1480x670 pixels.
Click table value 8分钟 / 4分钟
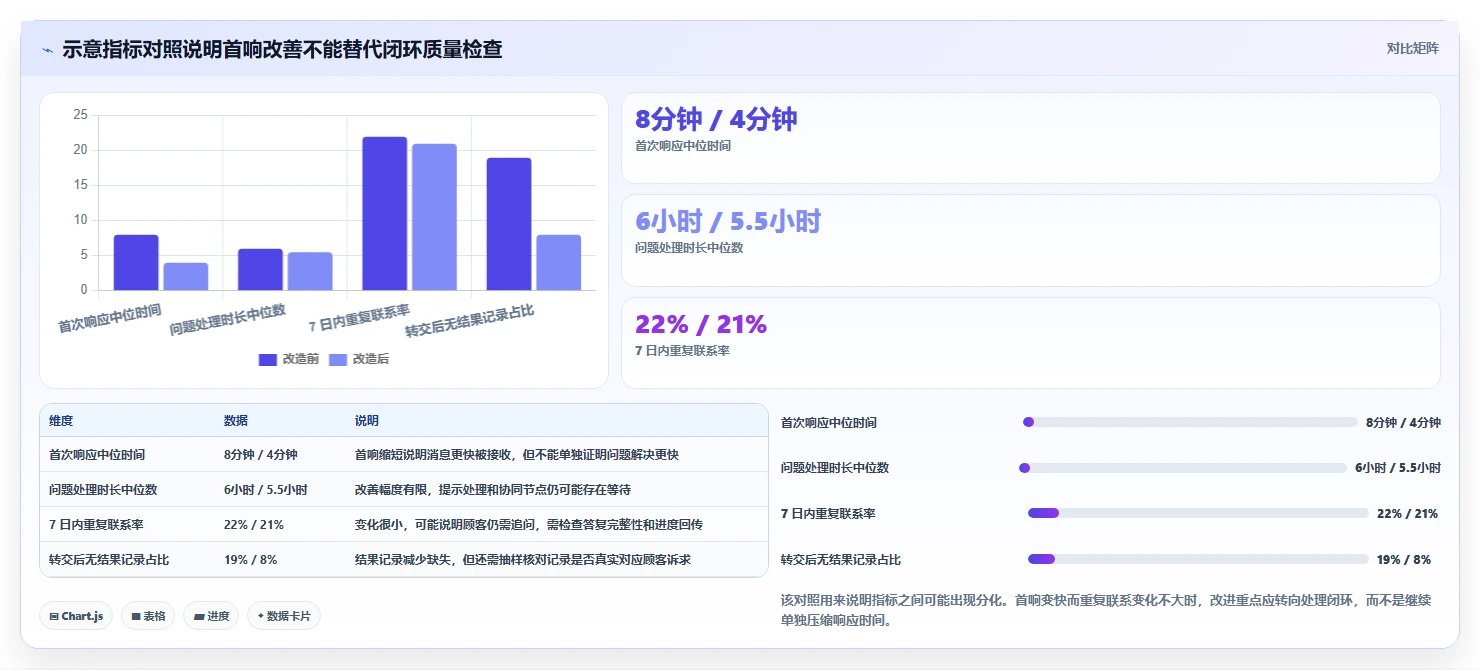tap(261, 455)
